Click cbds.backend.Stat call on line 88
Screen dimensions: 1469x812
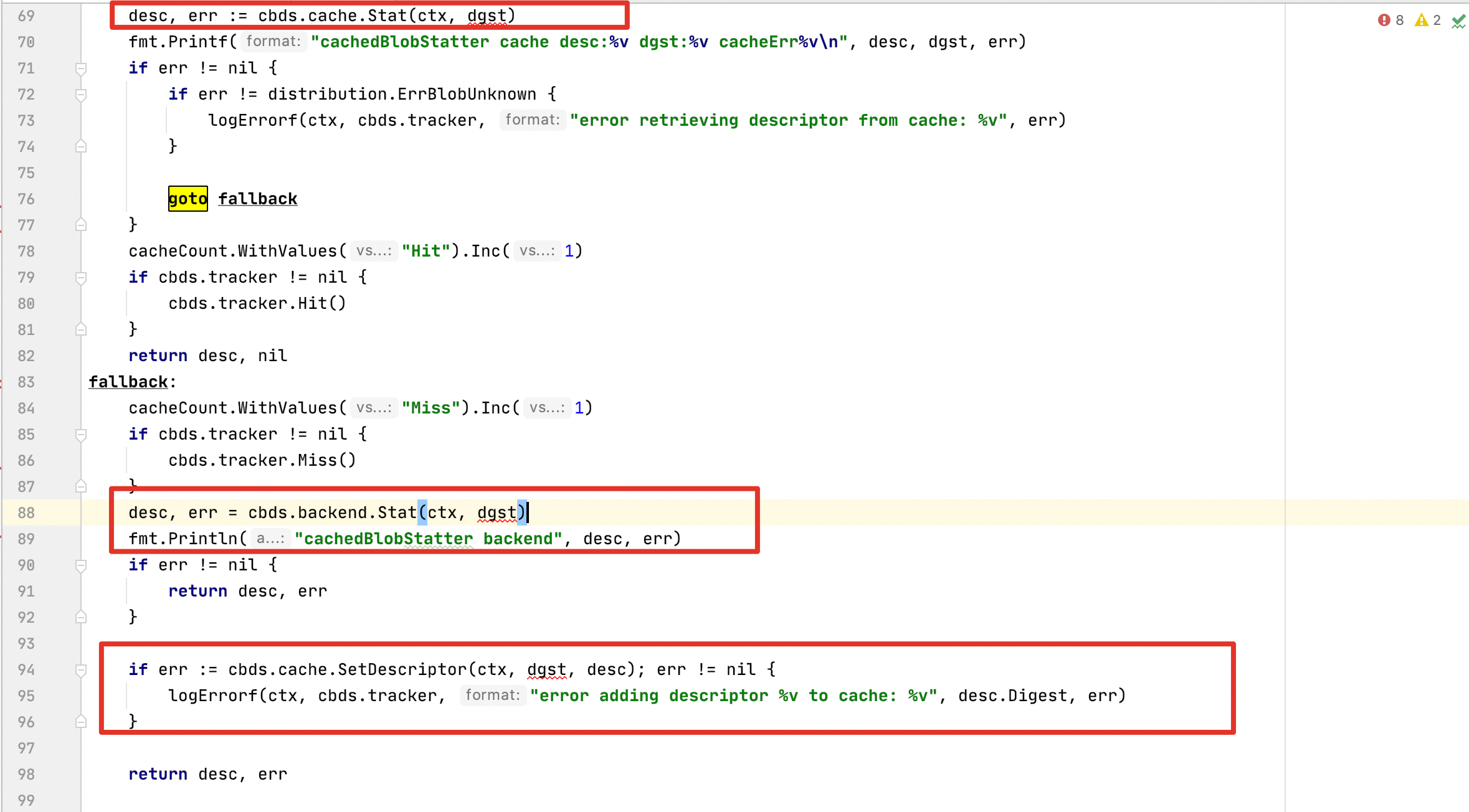pos(387,512)
